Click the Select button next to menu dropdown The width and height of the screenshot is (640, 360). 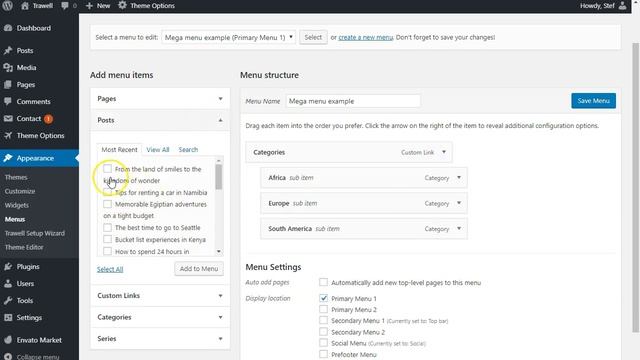click(x=313, y=37)
